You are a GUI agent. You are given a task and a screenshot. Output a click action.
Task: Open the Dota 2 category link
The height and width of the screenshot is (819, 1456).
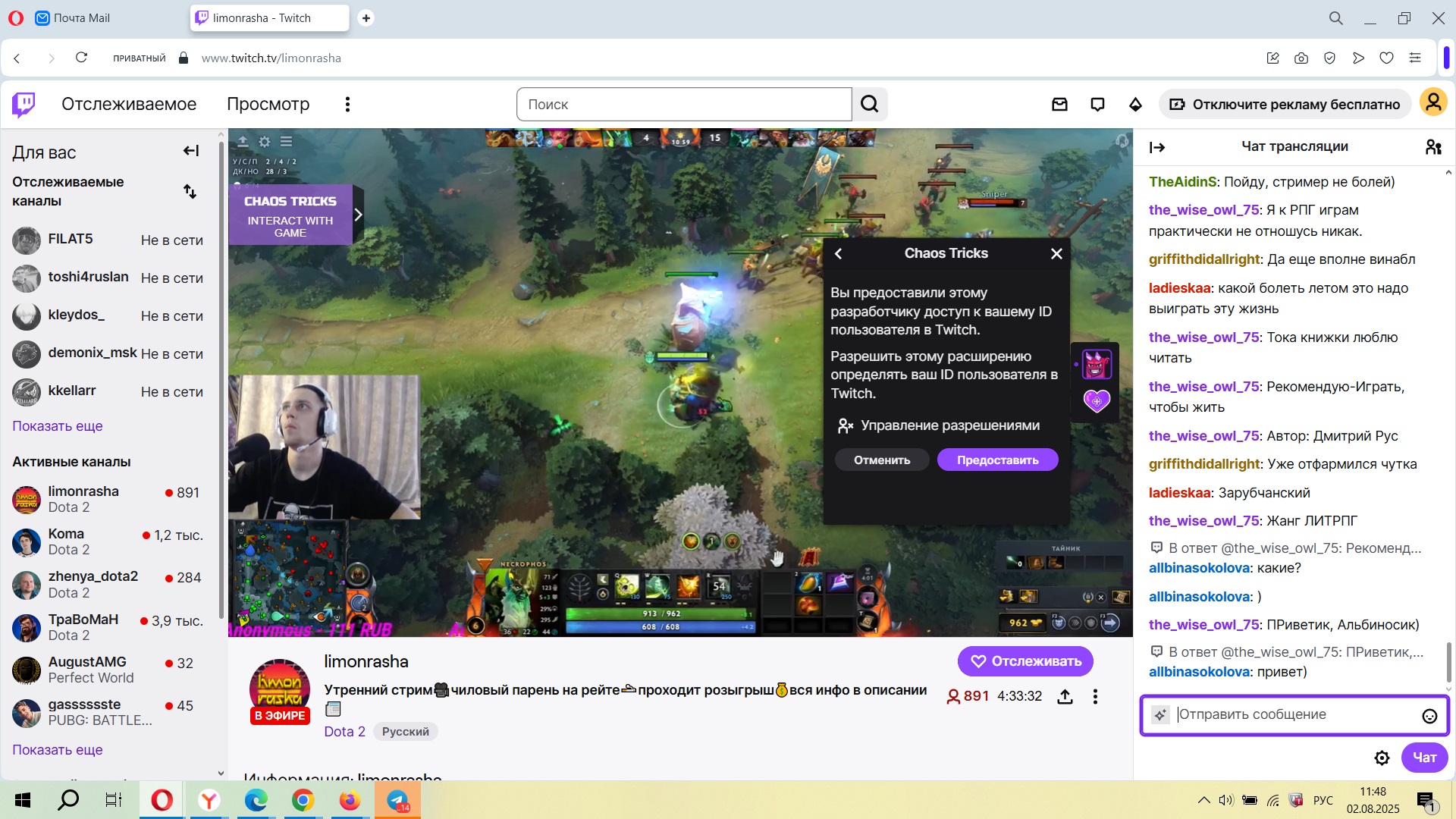click(344, 732)
